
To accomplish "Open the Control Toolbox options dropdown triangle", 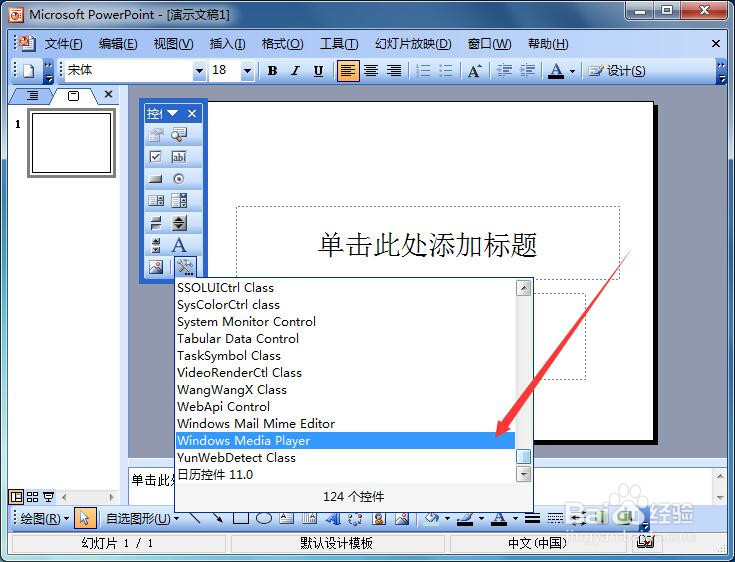I will pyautogui.click(x=172, y=113).
